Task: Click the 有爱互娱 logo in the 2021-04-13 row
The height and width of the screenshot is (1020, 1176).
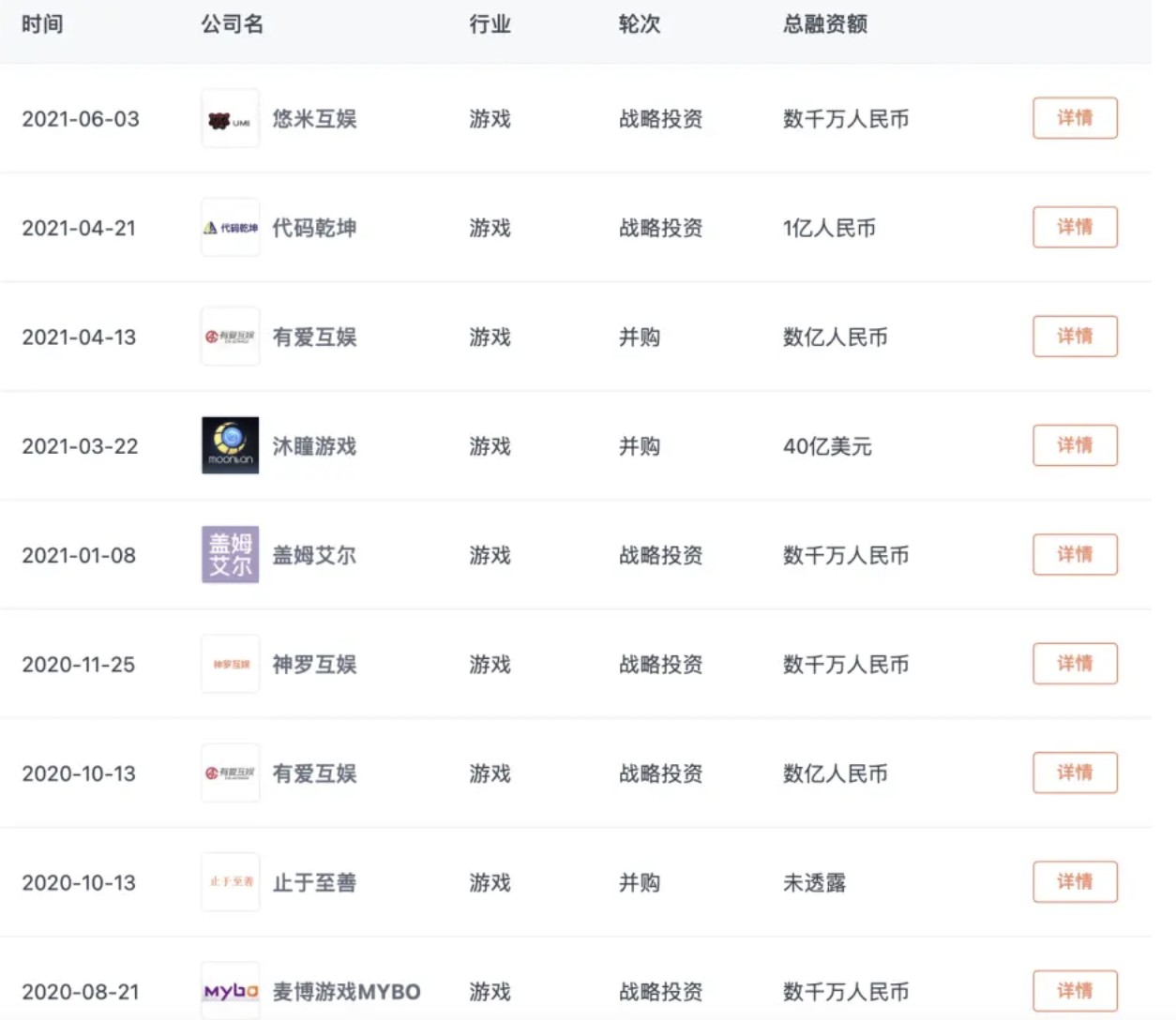Action: click(230, 337)
